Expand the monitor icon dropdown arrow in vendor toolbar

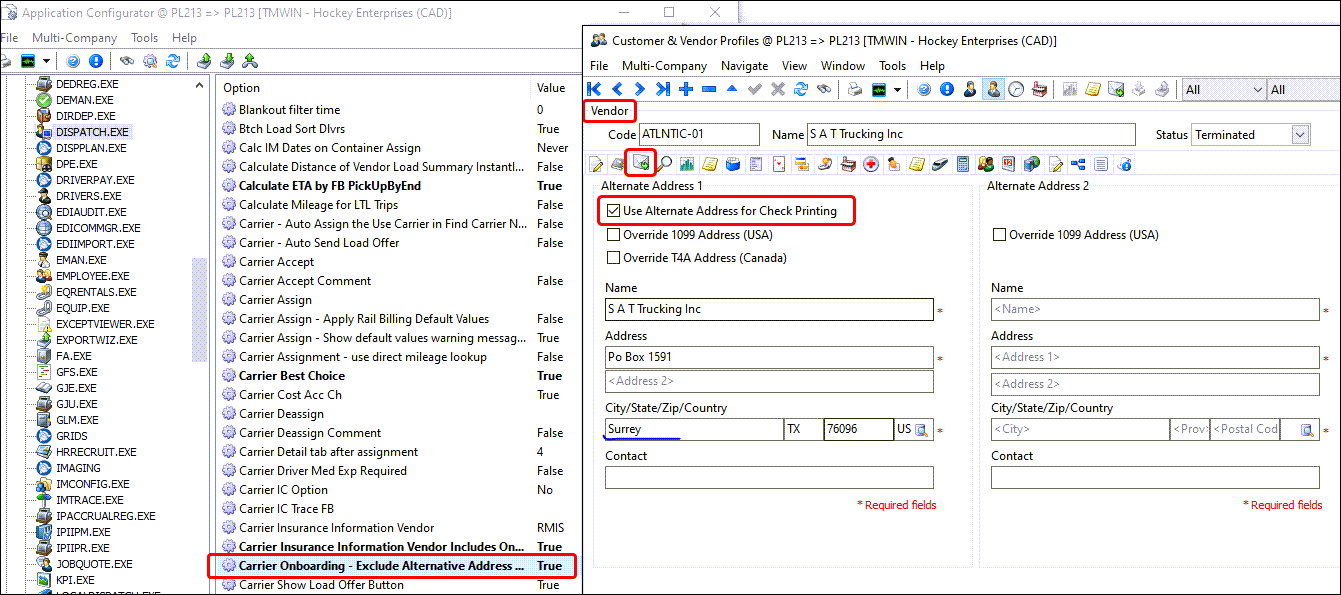[x=897, y=90]
